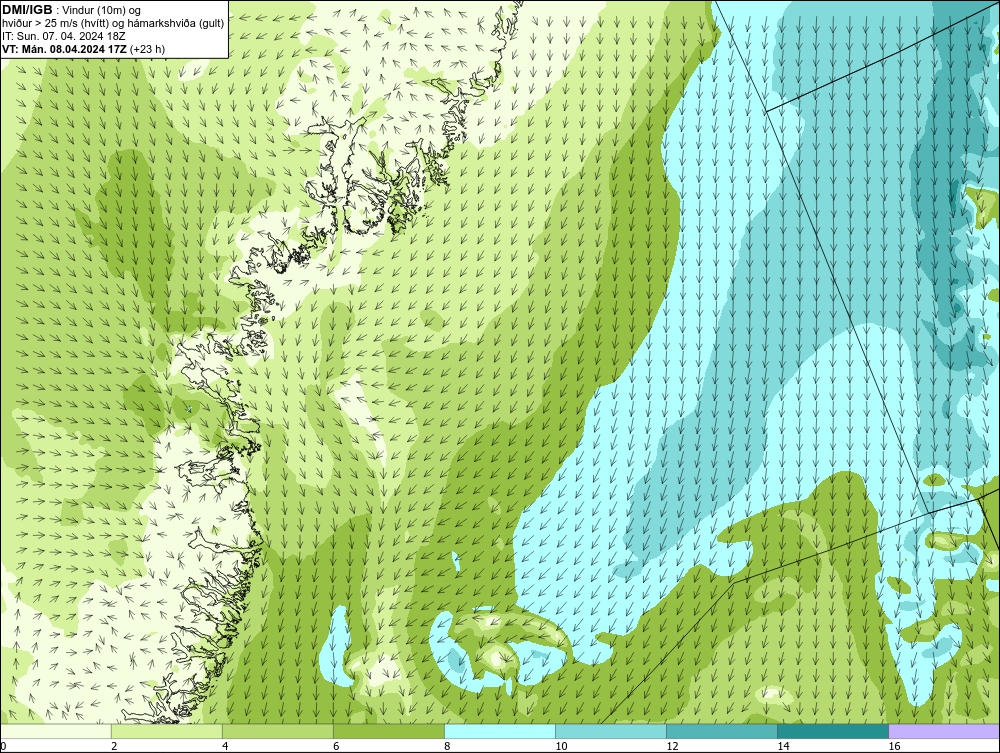
Task: Click the 2–4 m/s light green swatch
Action: pos(167,731)
